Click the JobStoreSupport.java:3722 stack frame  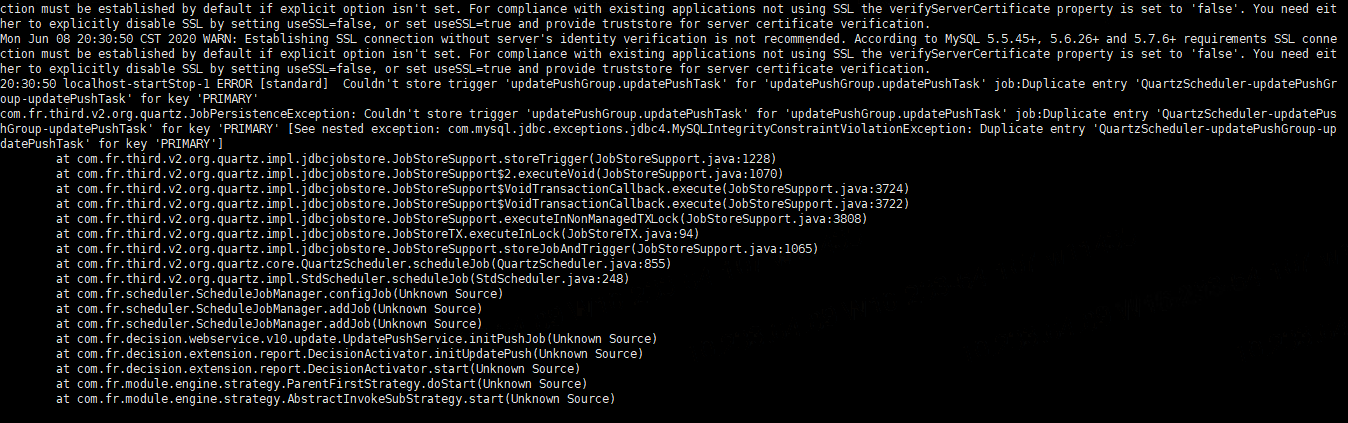pyautogui.click(x=483, y=203)
